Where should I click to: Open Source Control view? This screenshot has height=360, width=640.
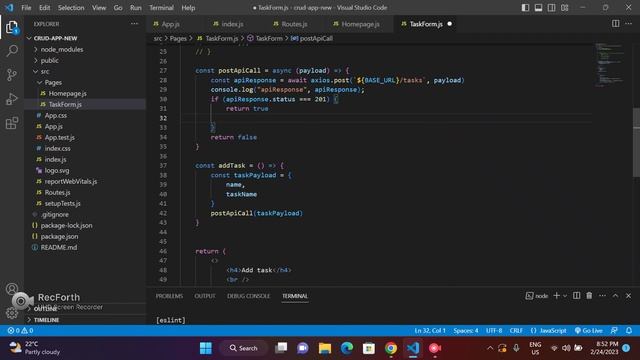click(x=12, y=75)
